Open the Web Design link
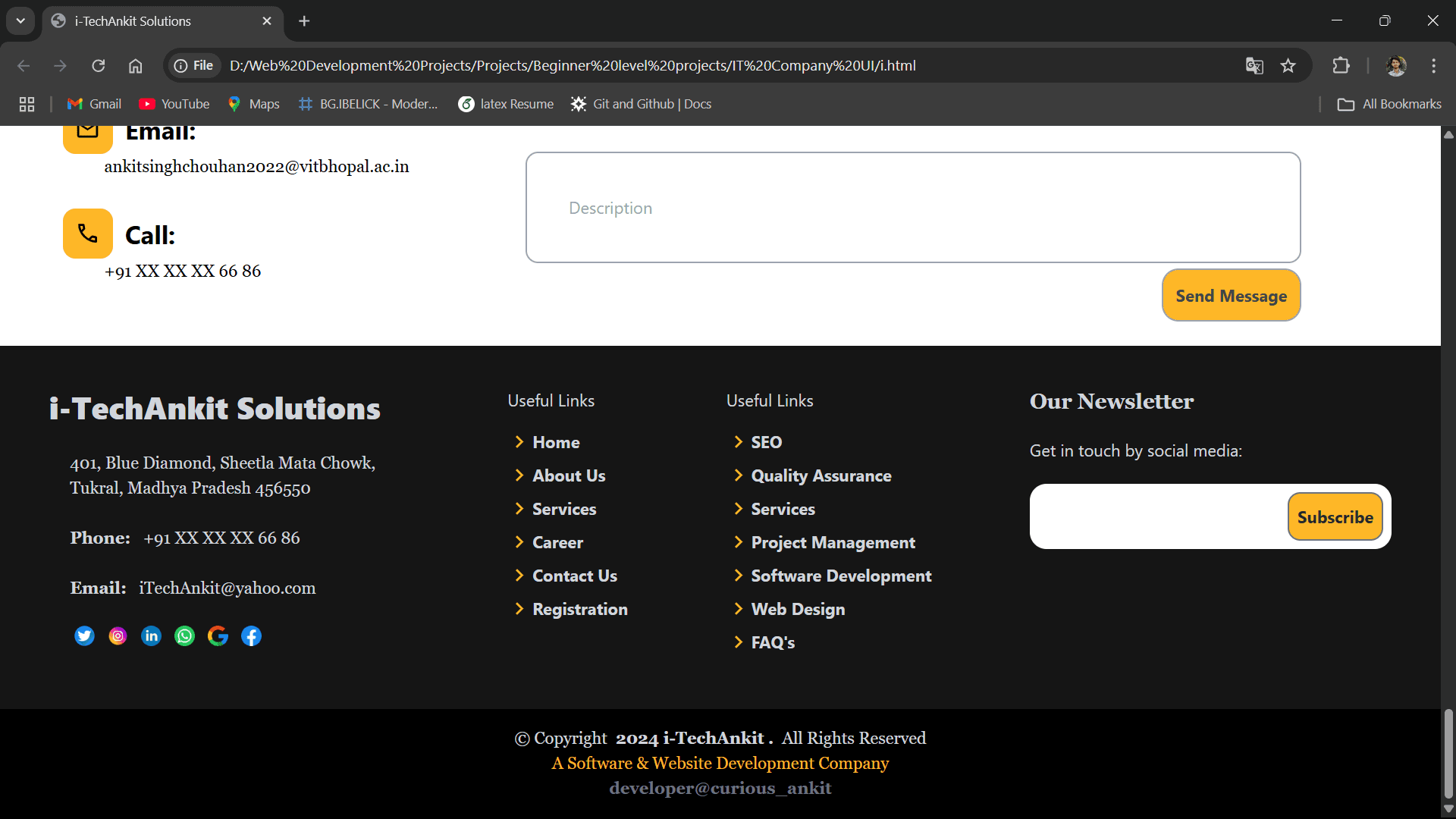Image resolution: width=1456 pixels, height=819 pixels. 798,609
